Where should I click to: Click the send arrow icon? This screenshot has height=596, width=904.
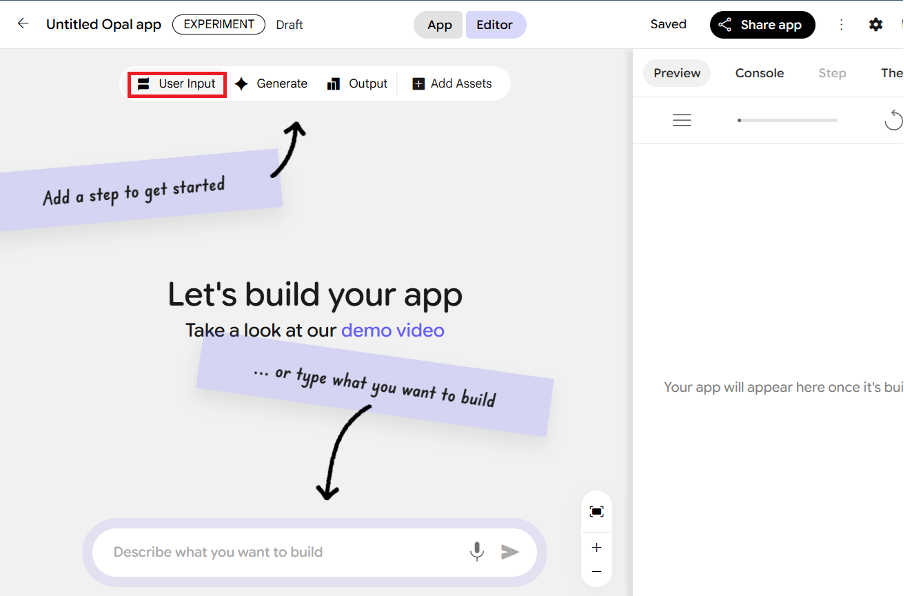click(x=510, y=552)
